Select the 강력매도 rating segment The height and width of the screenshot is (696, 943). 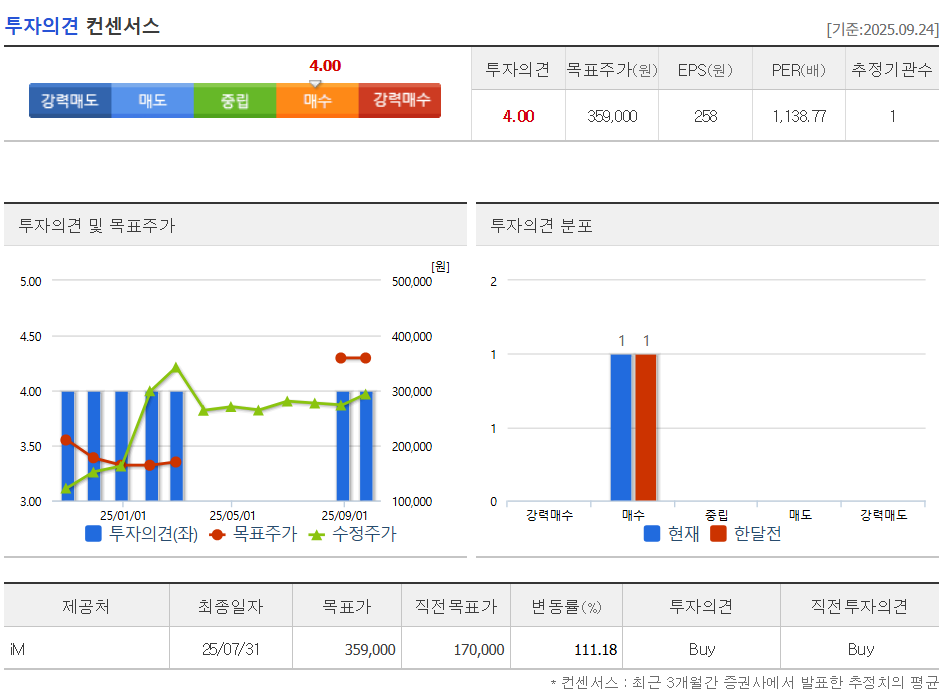click(x=70, y=100)
